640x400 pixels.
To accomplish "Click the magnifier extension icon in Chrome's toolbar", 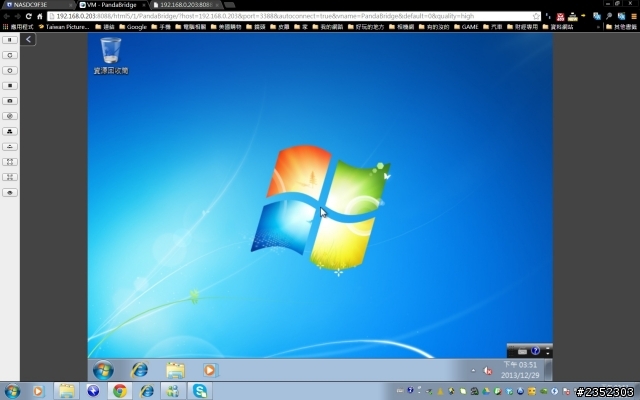I will click(609, 16).
